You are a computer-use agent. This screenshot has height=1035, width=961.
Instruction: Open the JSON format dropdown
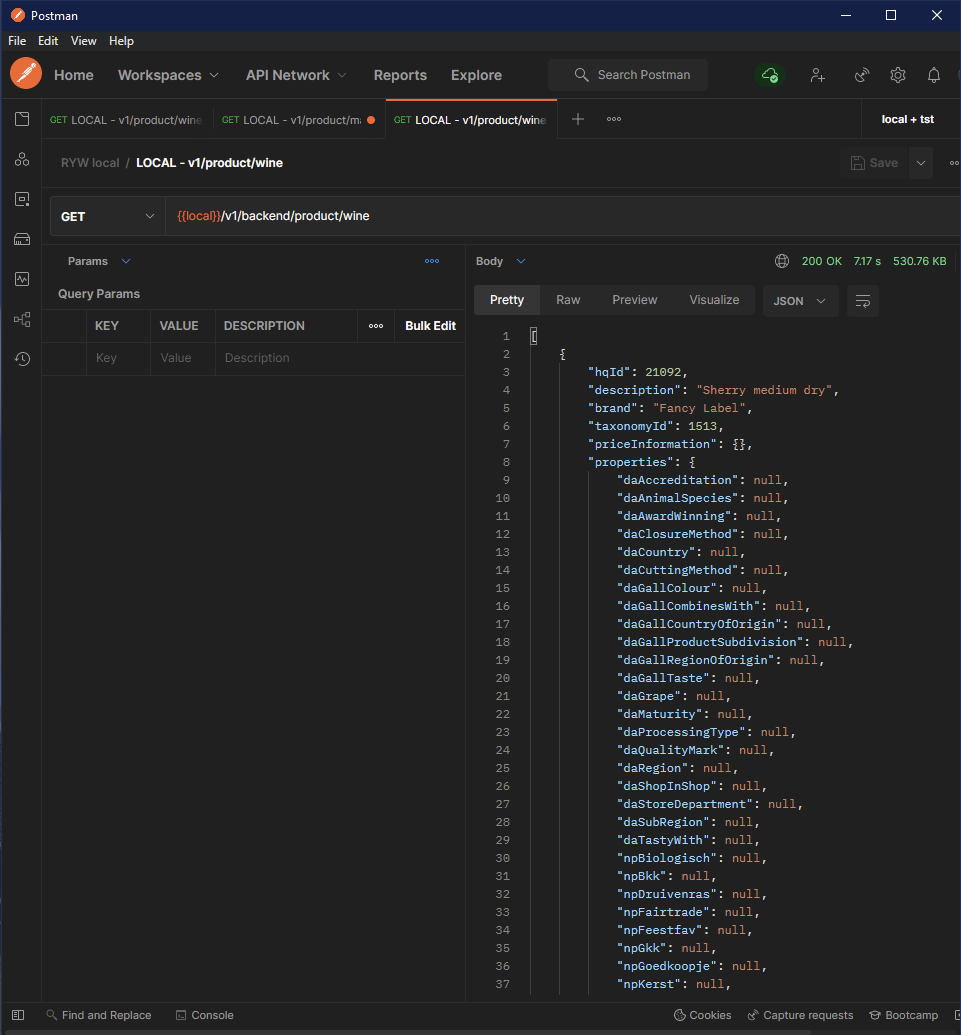(800, 301)
